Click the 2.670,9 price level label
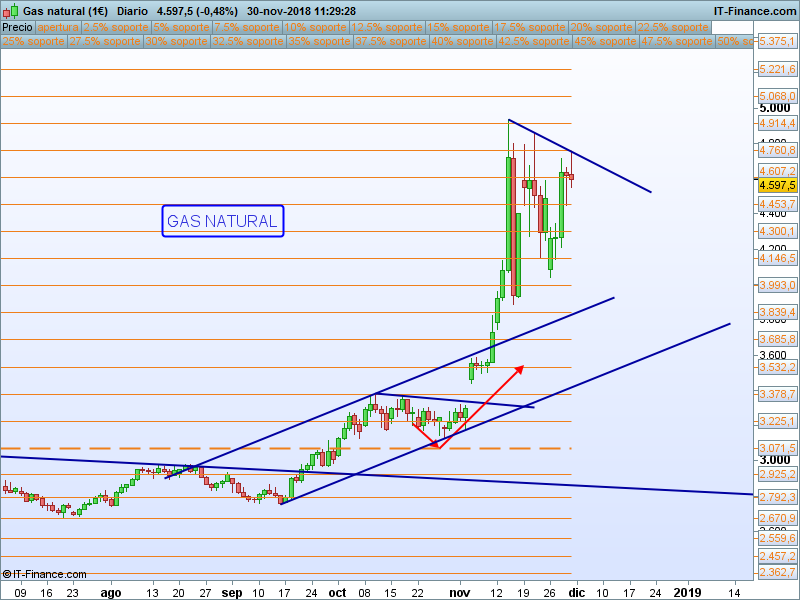The width and height of the screenshot is (800, 600). (x=777, y=518)
